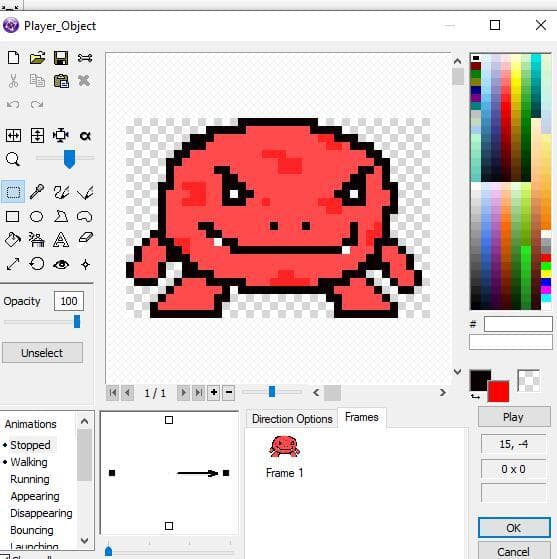This screenshot has width=557, height=559.
Task: Click the crop image icon
Action: coord(61,135)
